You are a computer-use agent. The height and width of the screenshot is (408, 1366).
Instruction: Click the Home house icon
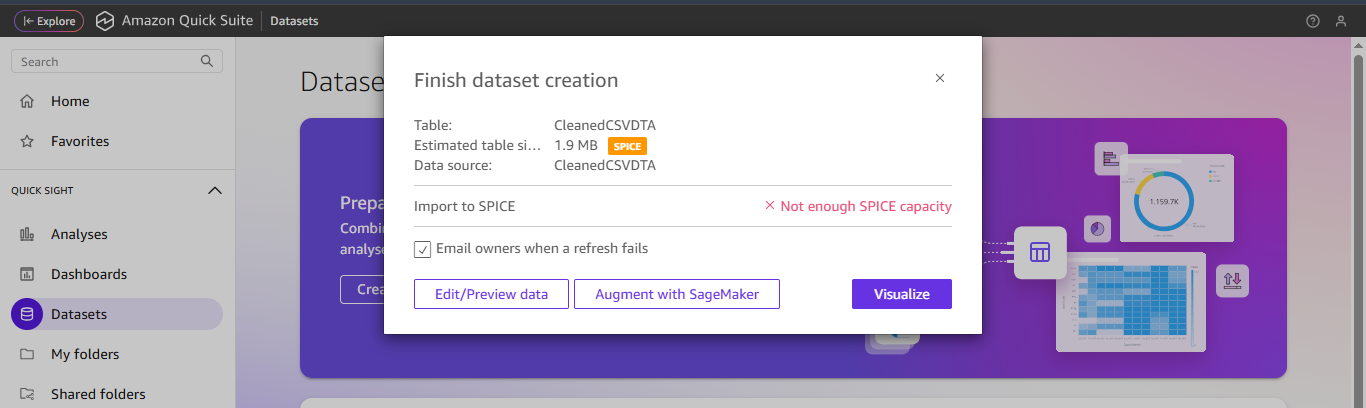pos(28,101)
